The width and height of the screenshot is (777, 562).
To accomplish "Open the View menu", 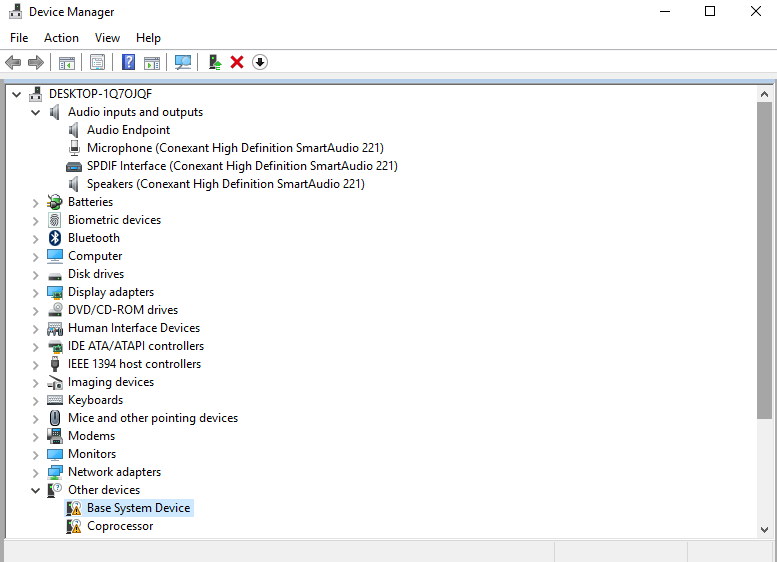I will coord(107,38).
